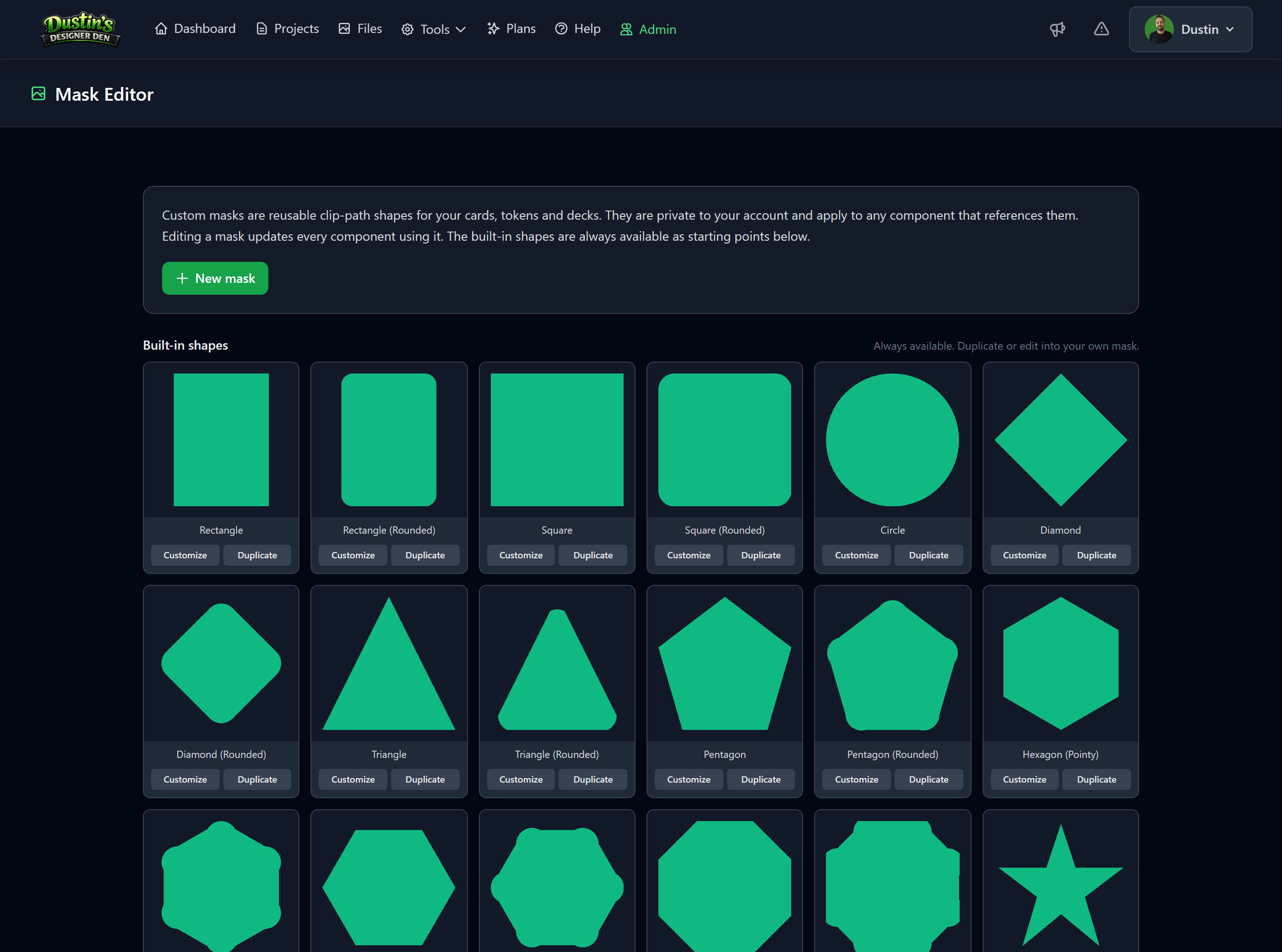Select the Square (Rounded) shape preview
The width and height of the screenshot is (1282, 952).
[725, 440]
